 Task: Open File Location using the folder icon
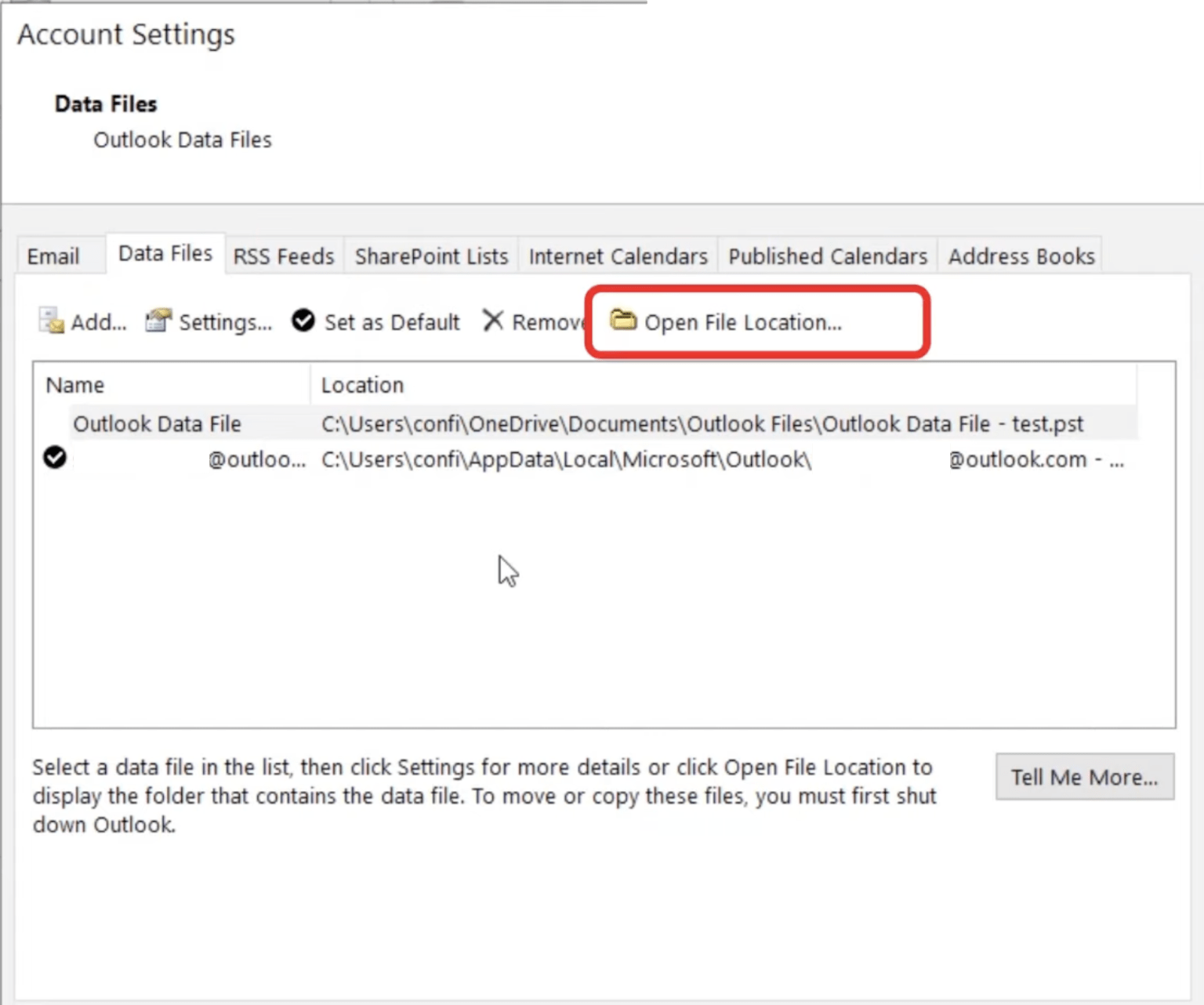coord(622,321)
